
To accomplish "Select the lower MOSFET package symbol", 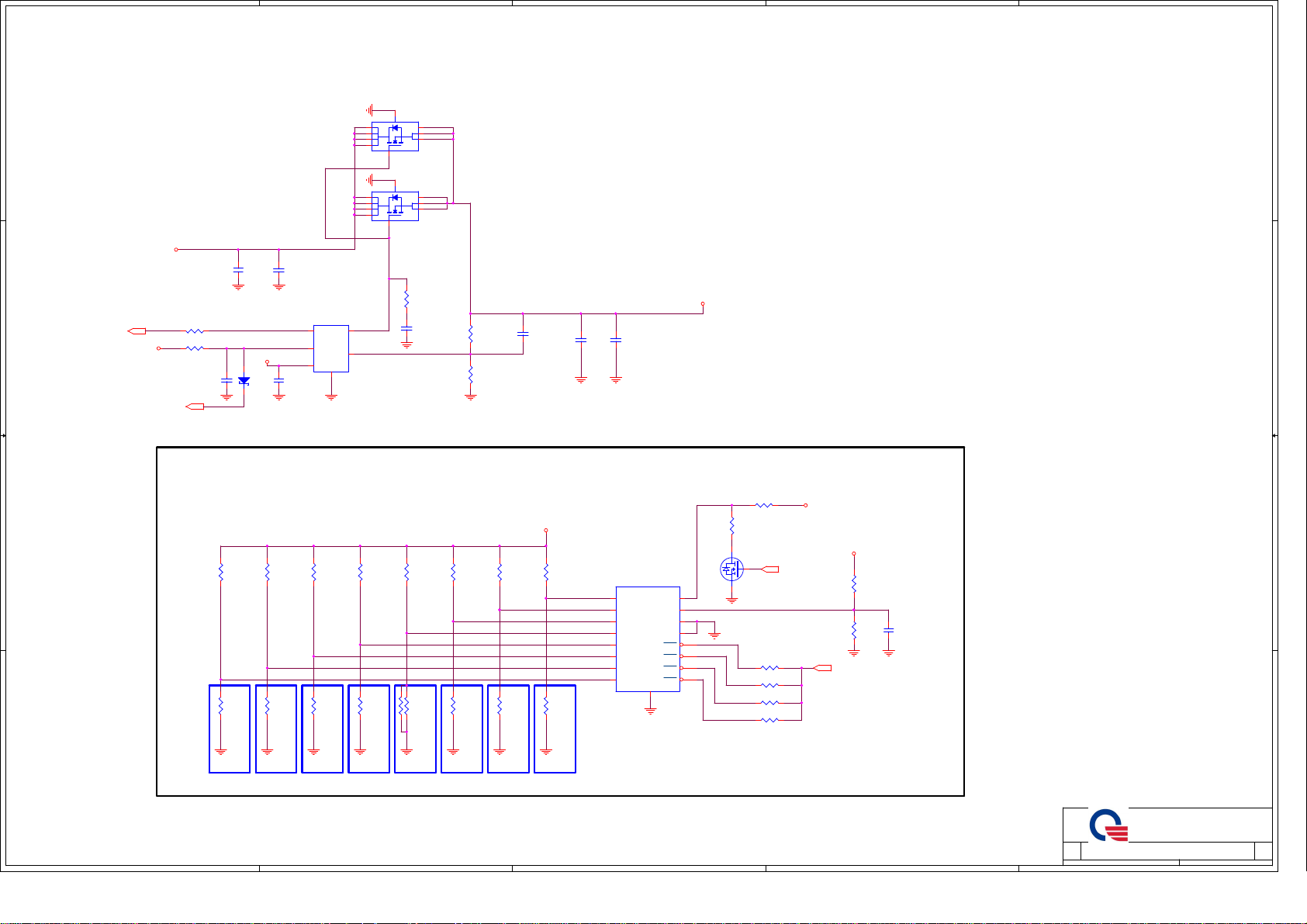I will 395,206.
